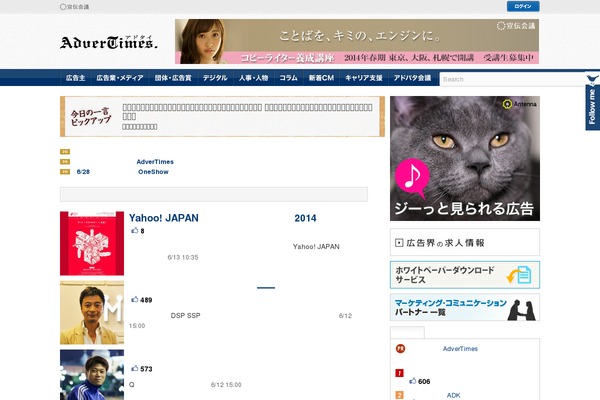Open ホワイトペーパーダウンロードサービス banner

coord(465,275)
